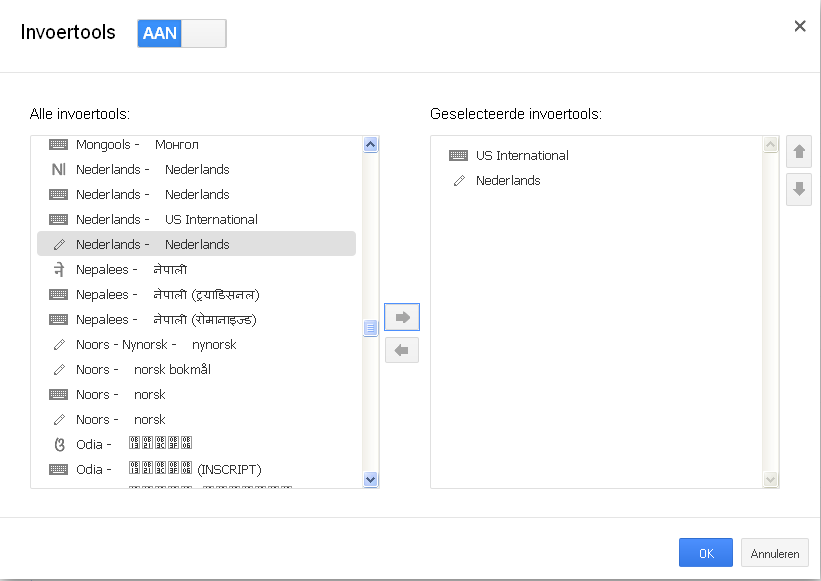Image resolution: width=821 pixels, height=581 pixels.
Task: Click the NI icon for Nederlands
Action: pyautogui.click(x=59, y=170)
